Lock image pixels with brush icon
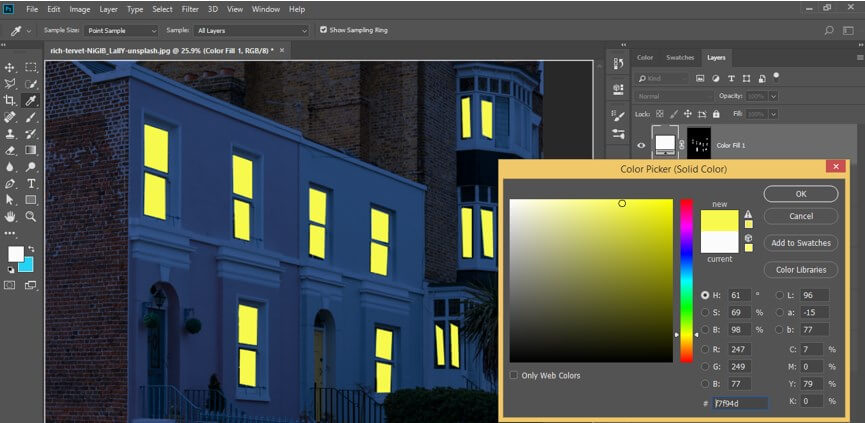 674,114
